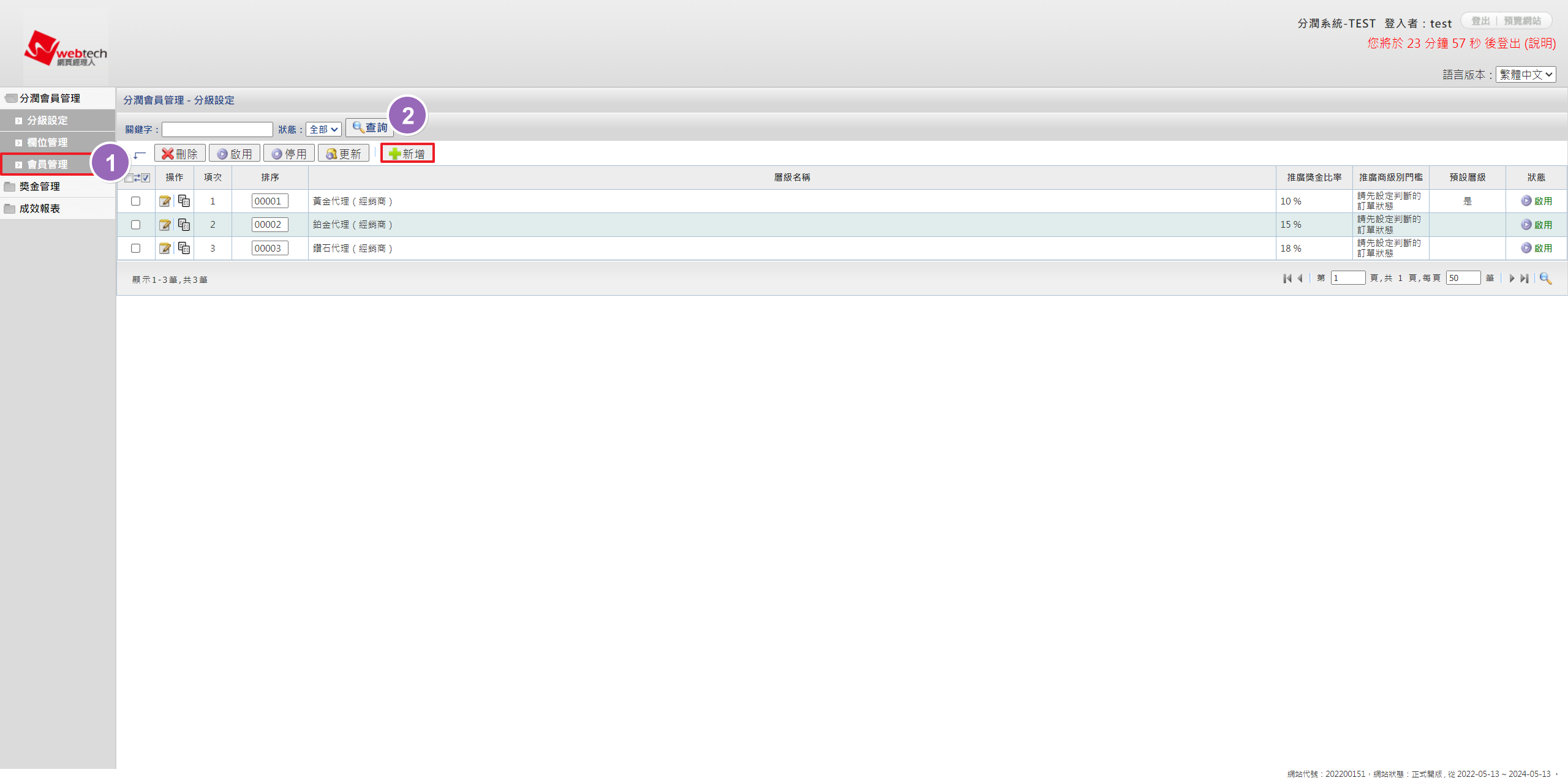Viewport: 1568px width, 783px height.
Task: Click the copy icon for 鉑金代理 row
Action: pos(184,225)
